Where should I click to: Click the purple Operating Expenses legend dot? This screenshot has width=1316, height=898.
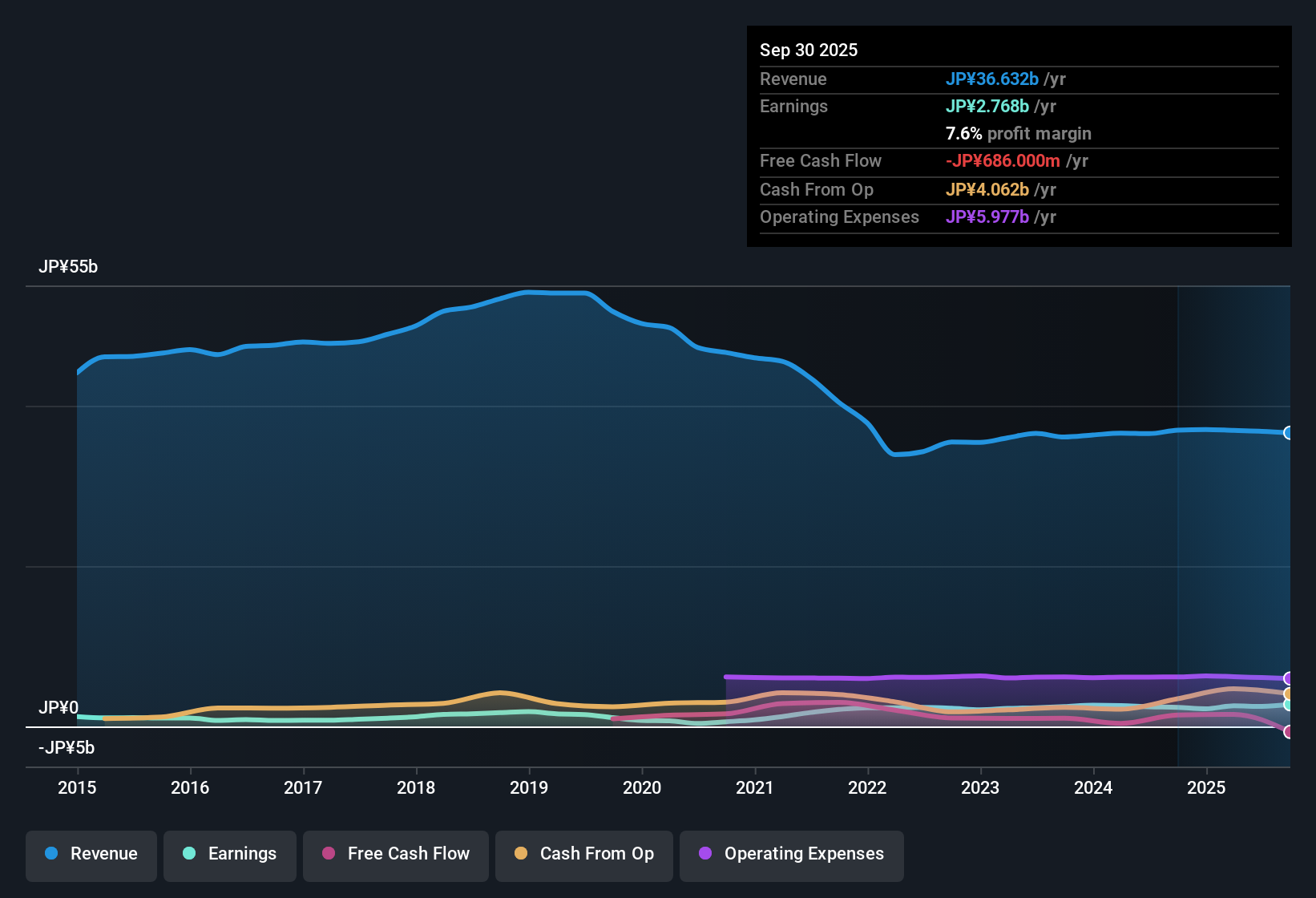(706, 854)
